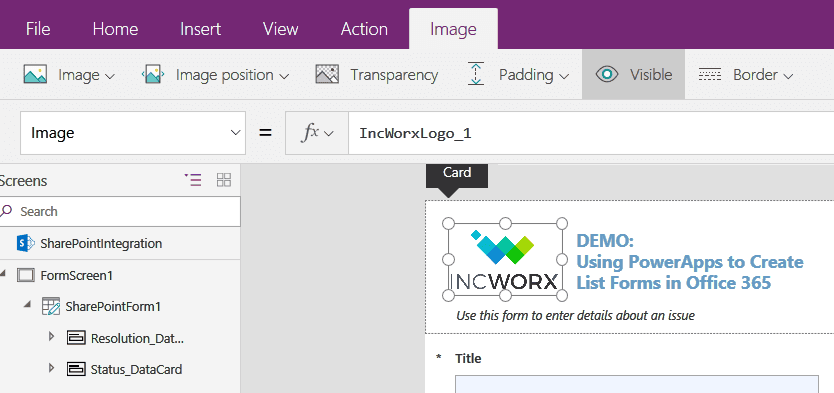Collapse the FormScreen1 node
Viewport: 834px width, 393px height.
(x=3, y=274)
